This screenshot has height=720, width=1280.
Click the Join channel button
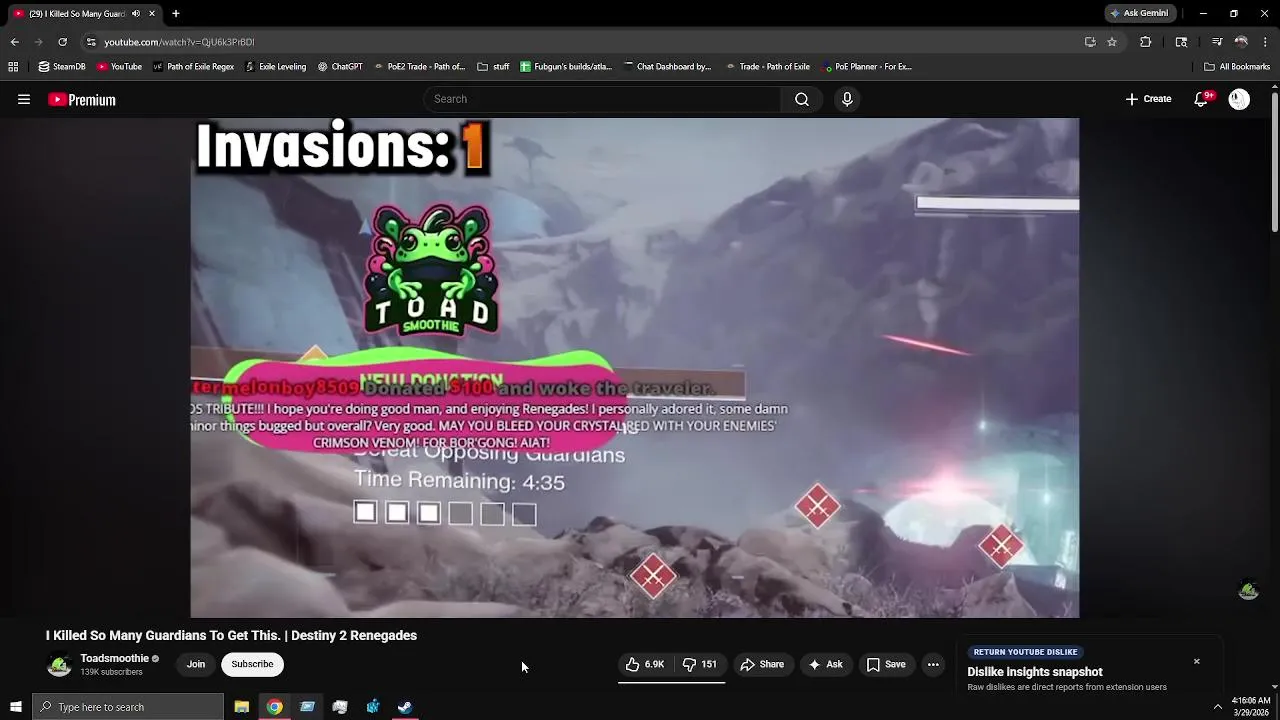pos(196,664)
